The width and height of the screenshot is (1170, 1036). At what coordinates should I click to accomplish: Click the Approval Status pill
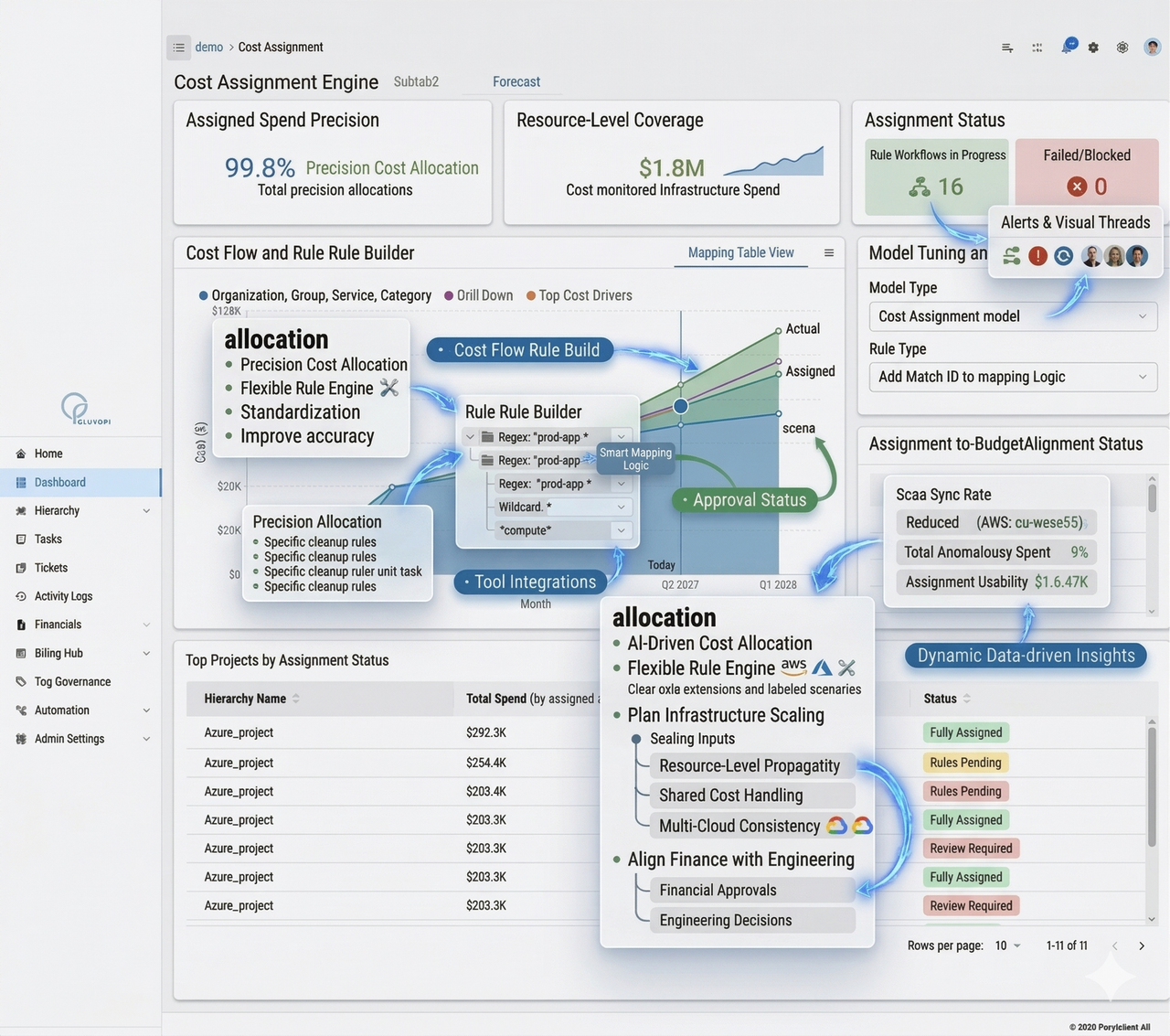coord(745,500)
